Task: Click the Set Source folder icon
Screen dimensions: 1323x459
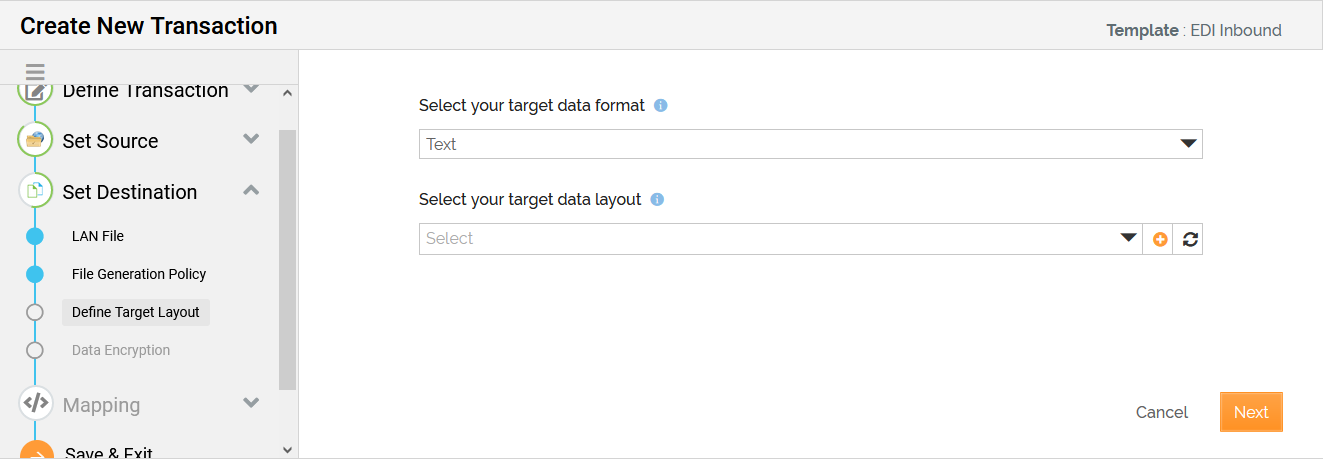Action: pos(36,140)
